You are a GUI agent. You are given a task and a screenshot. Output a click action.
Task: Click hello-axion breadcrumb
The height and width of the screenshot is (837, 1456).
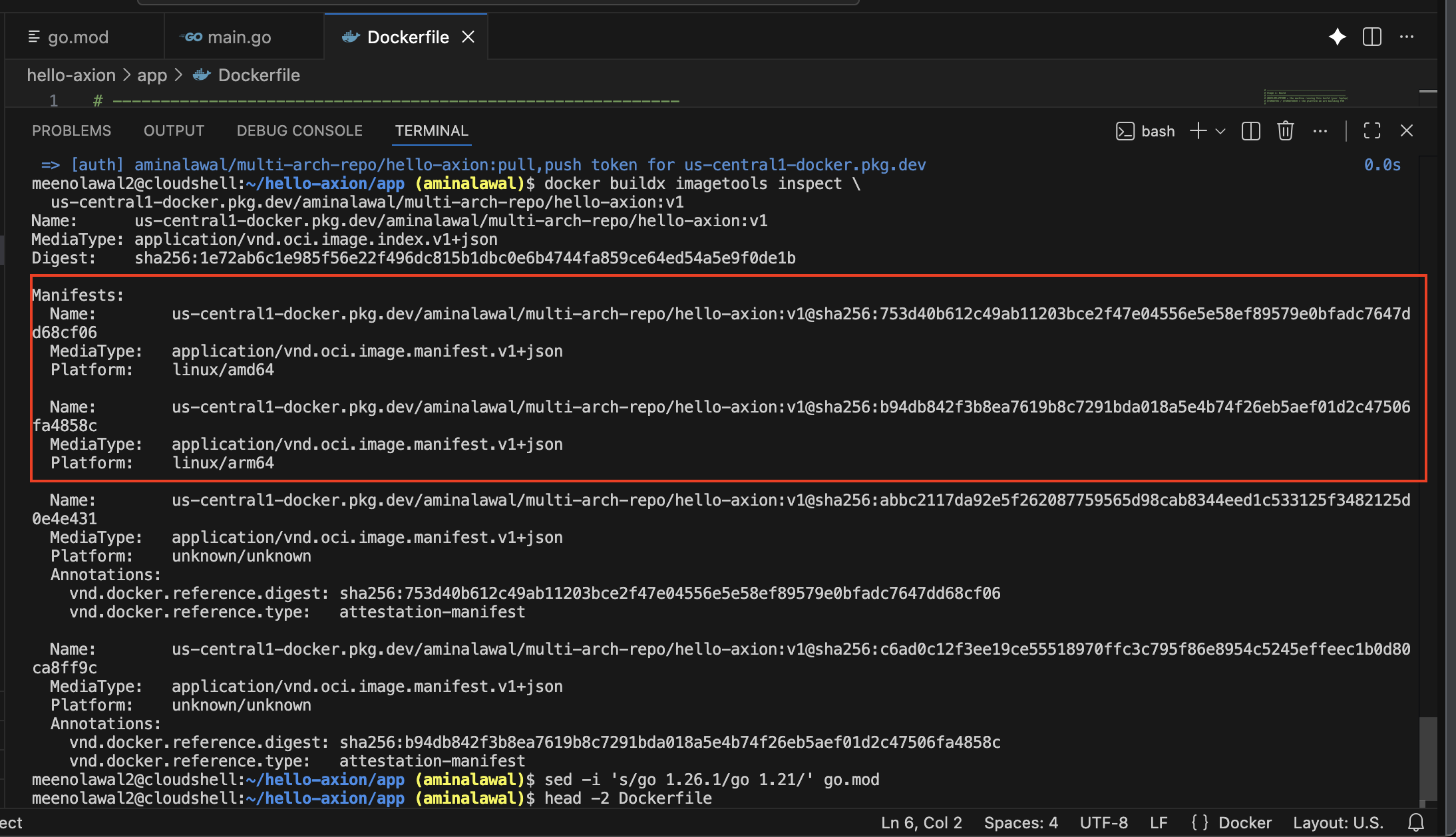[x=71, y=75]
